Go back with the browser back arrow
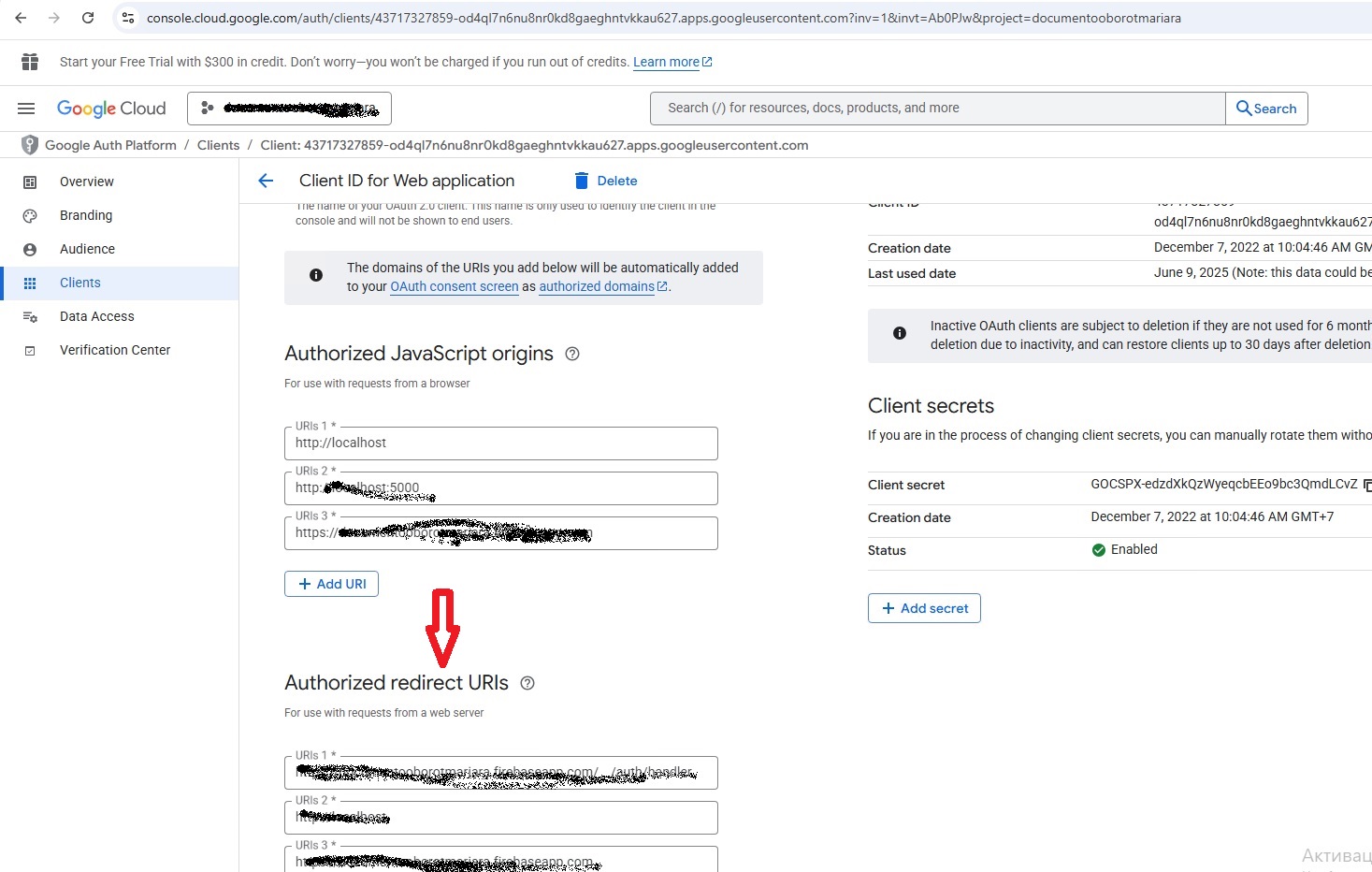 coord(21,18)
